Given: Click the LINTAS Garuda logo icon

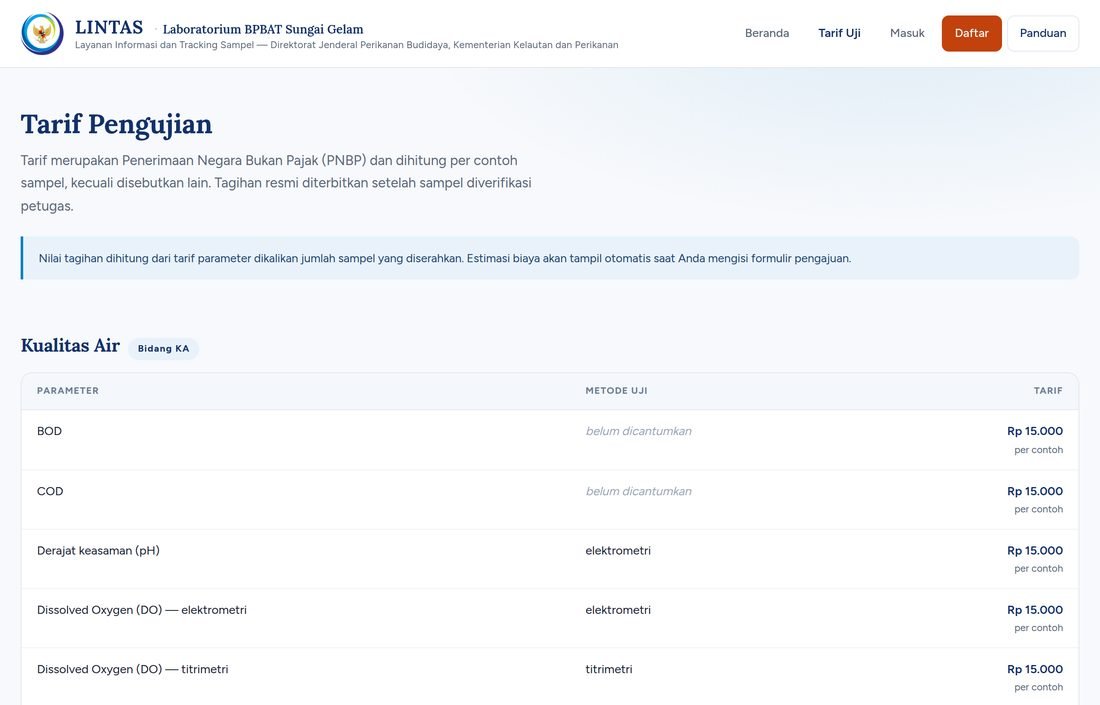Looking at the screenshot, I should click(42, 33).
